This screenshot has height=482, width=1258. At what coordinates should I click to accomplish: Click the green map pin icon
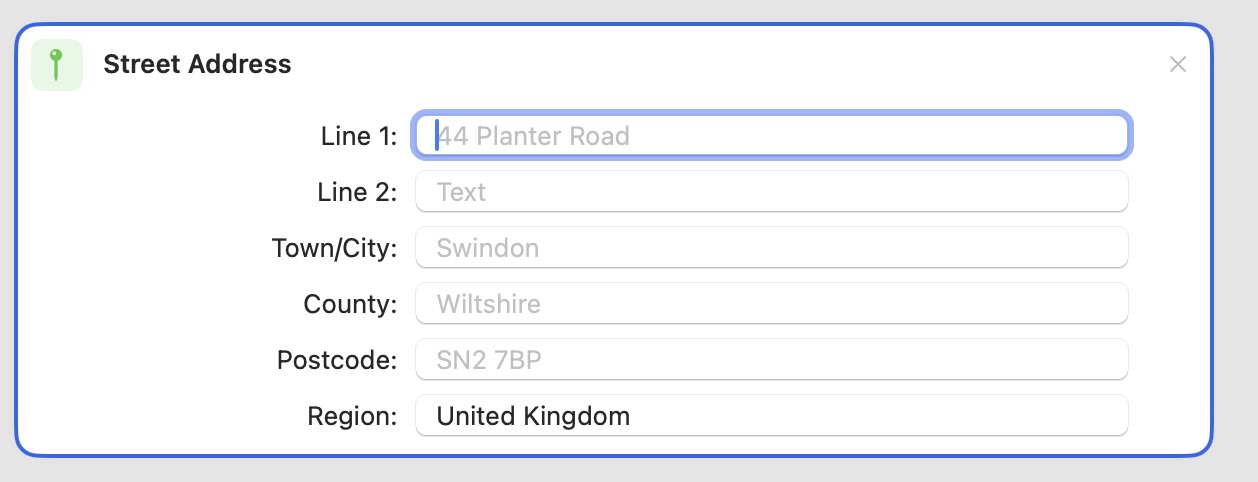click(x=57, y=65)
